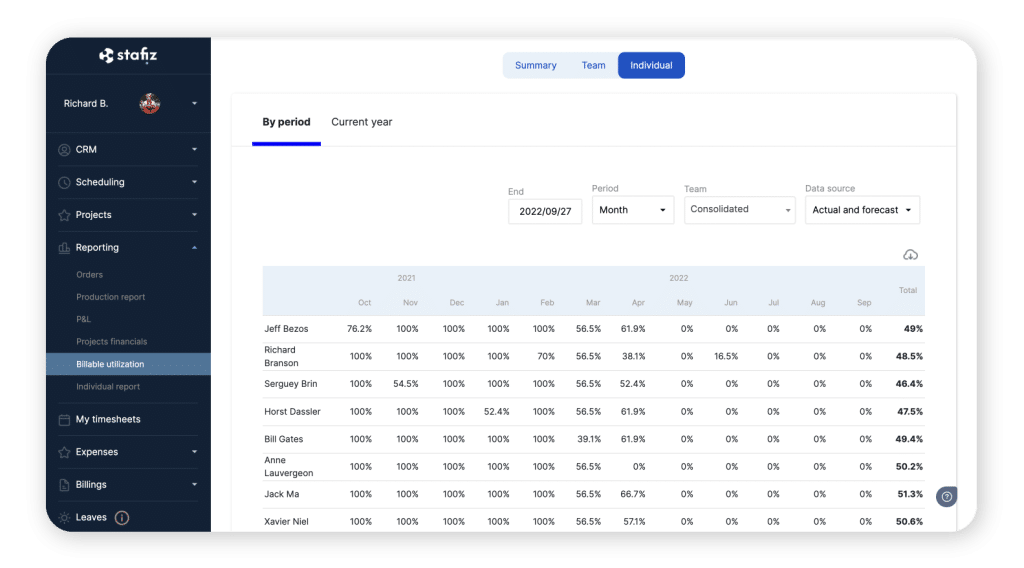Click the 2022 year header
Image resolution: width=1024 pixels, height=568 pixels.
coord(679,278)
